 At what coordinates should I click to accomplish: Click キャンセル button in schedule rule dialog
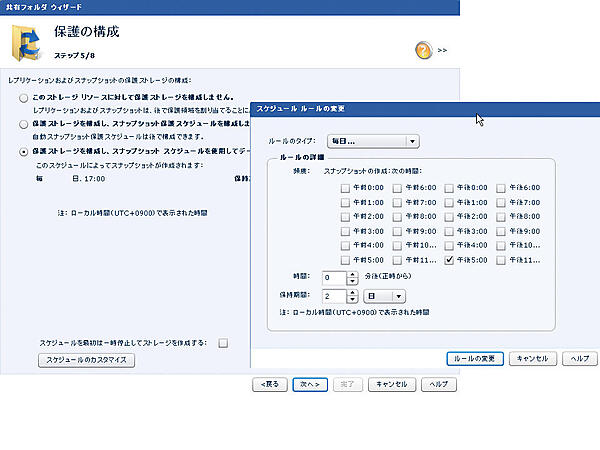click(x=533, y=359)
